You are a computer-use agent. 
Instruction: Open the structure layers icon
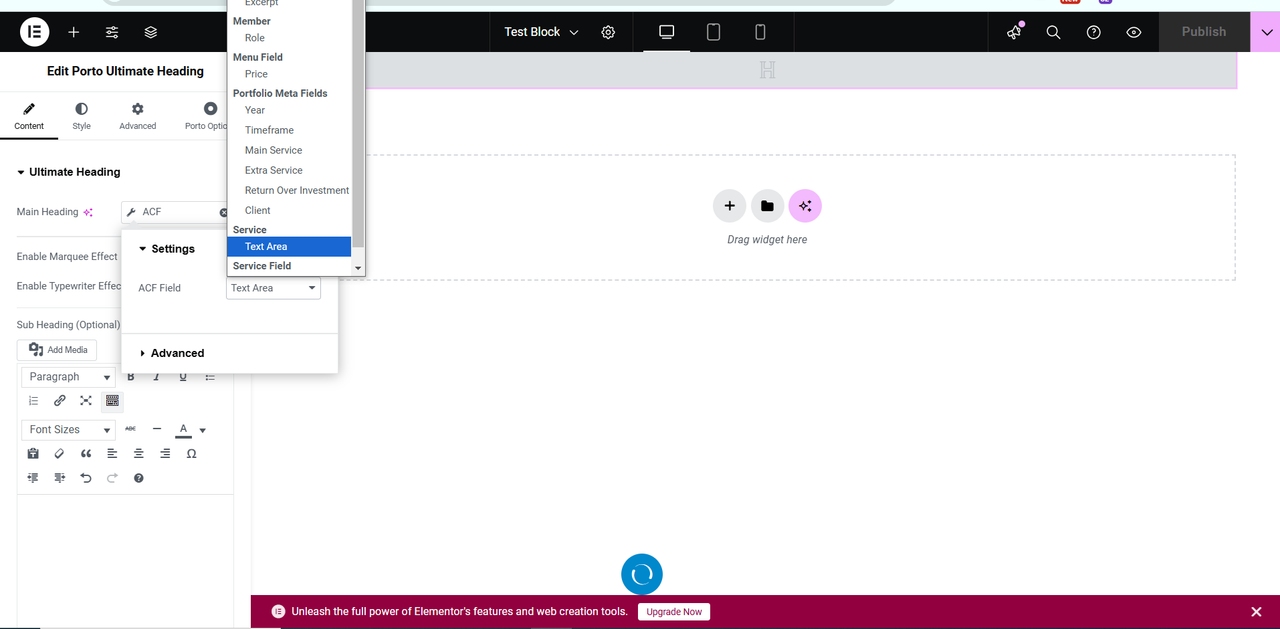point(151,32)
